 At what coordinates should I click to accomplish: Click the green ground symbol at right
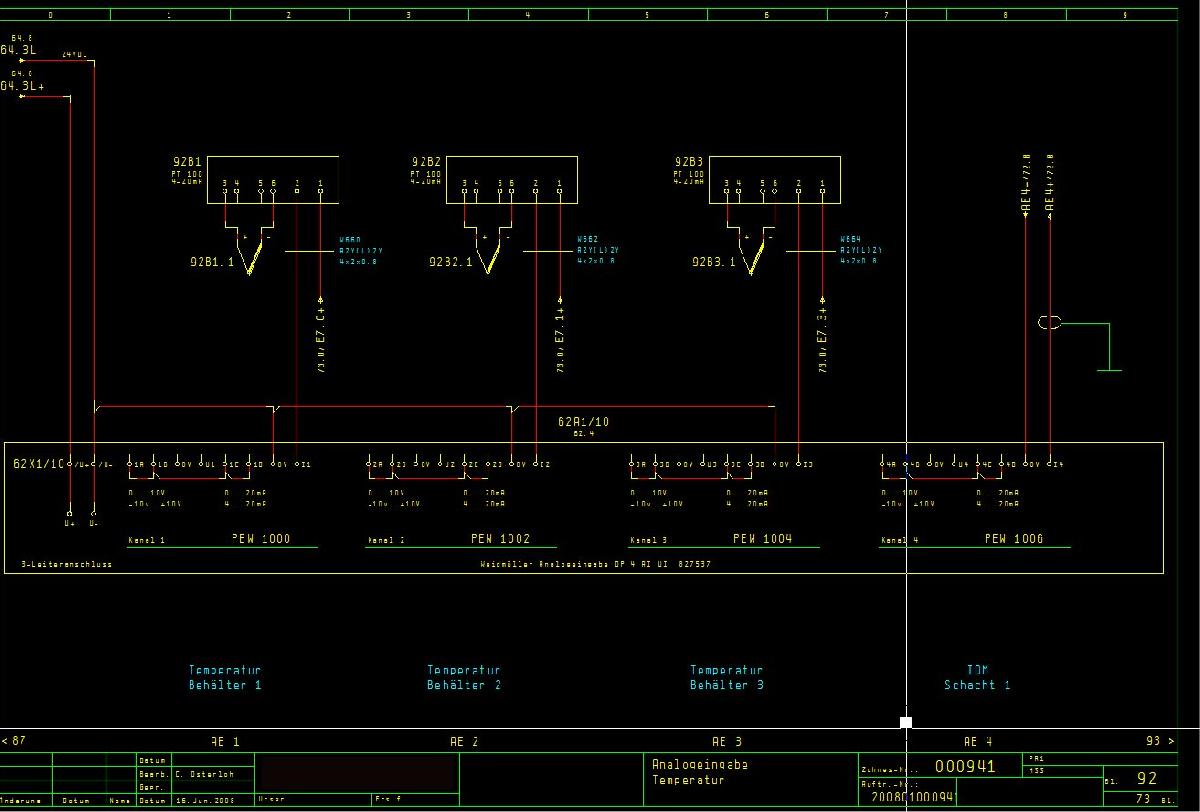coord(1109,369)
